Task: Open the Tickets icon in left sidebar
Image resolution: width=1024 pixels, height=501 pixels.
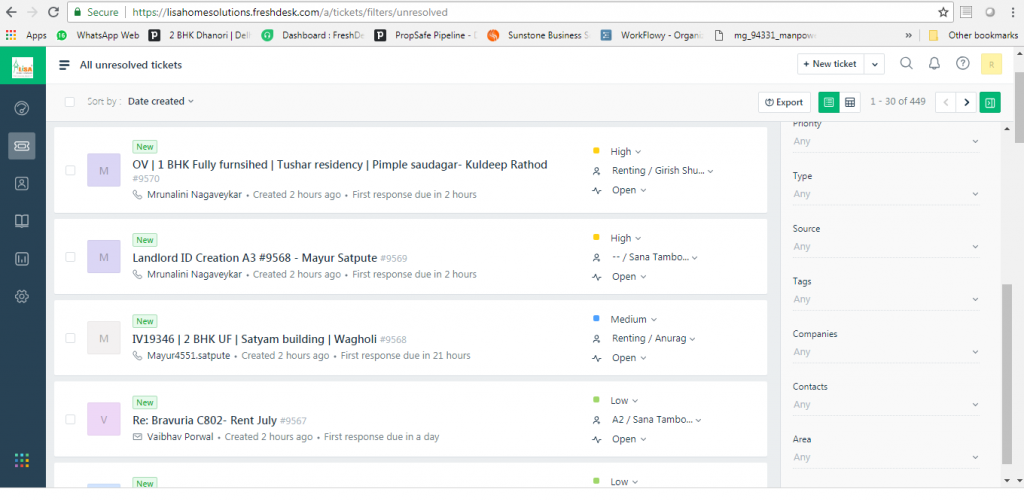Action: click(22, 146)
